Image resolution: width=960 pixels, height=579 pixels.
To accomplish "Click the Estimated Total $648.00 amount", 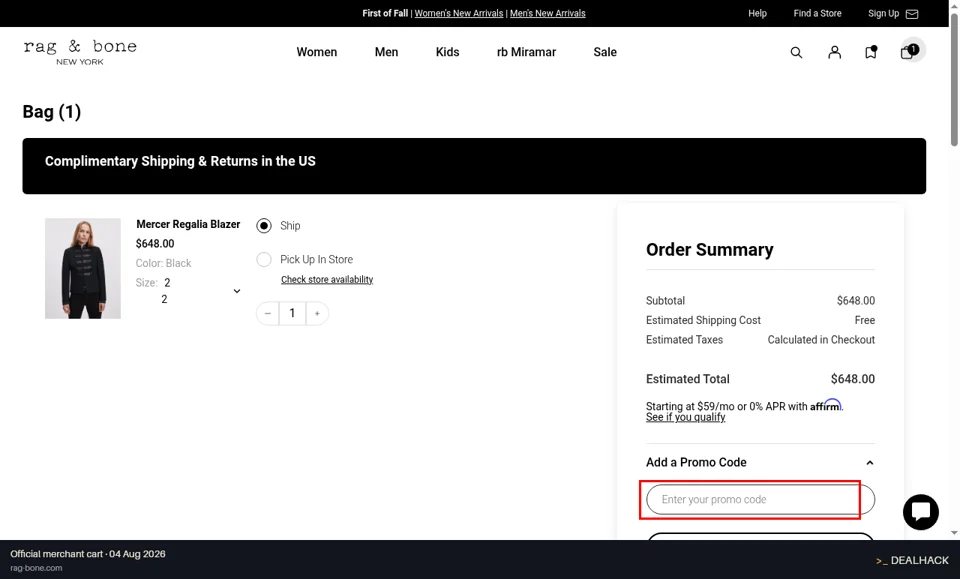I will coord(852,379).
